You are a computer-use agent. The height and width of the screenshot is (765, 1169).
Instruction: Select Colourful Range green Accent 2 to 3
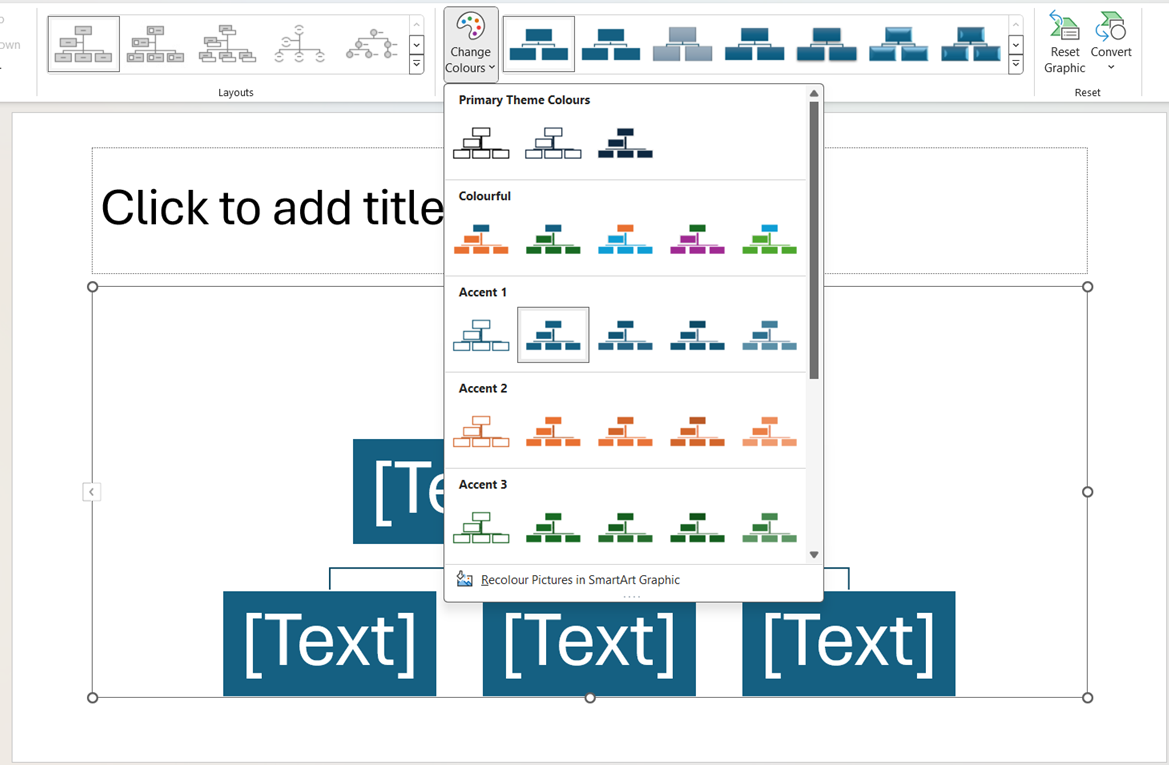pos(553,239)
